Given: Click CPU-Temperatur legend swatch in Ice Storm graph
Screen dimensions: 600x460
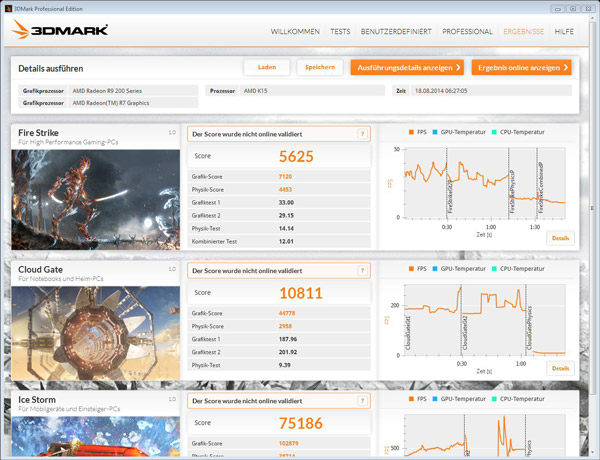Looking at the screenshot, I should [x=494, y=399].
